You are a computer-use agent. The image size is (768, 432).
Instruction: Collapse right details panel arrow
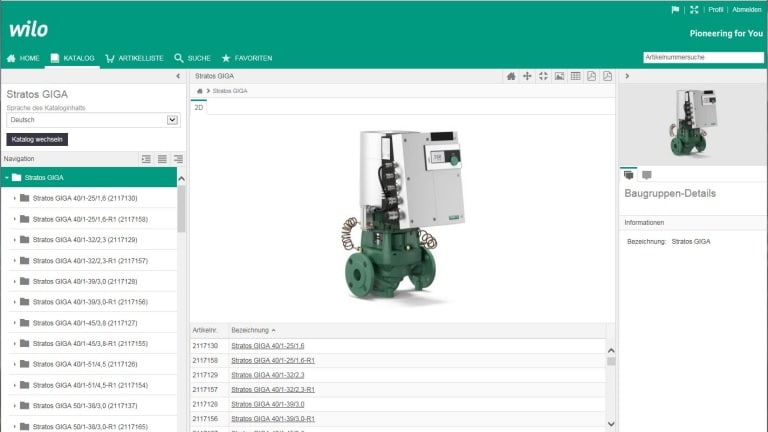click(x=627, y=76)
